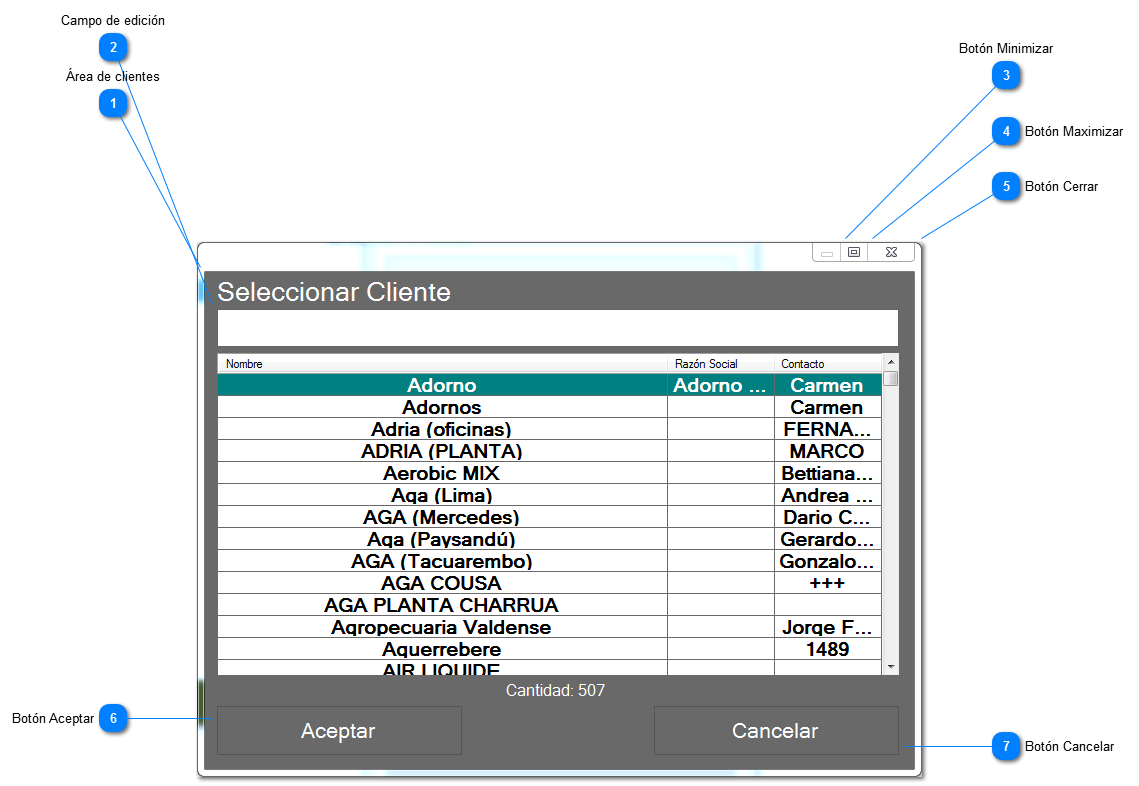Viewport: 1139px width, 786px height.
Task: Choose the Adria (oficinas) client
Action: 442,429
